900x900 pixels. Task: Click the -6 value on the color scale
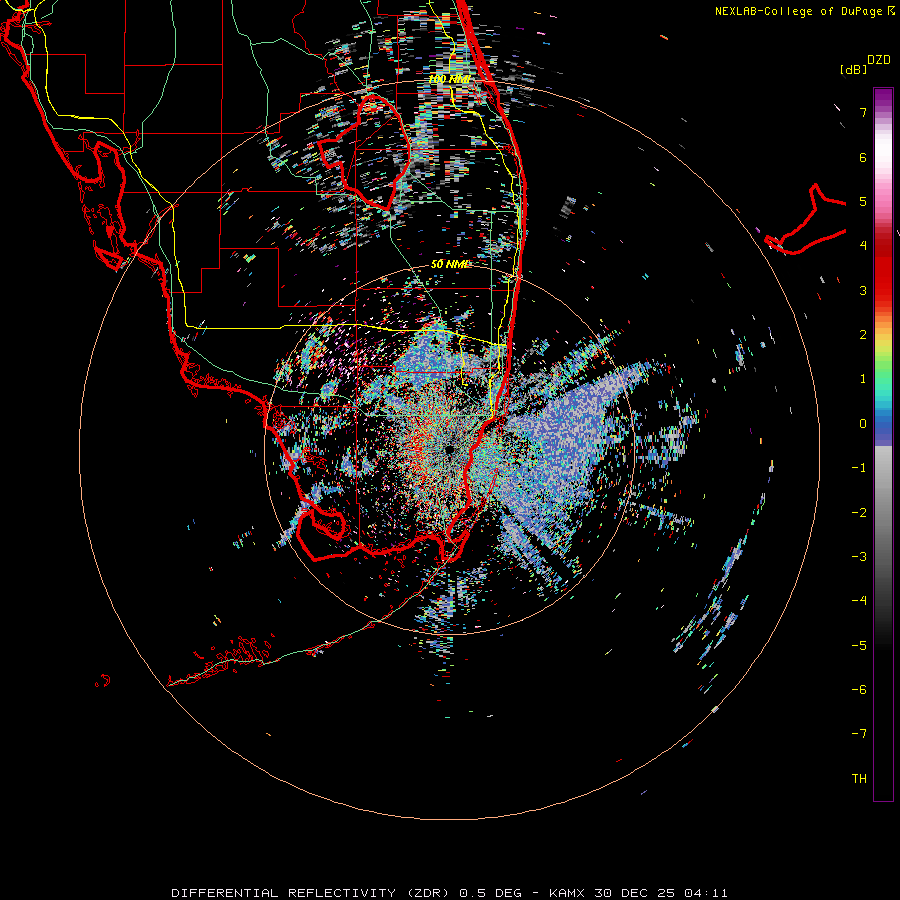pyautogui.click(x=859, y=690)
